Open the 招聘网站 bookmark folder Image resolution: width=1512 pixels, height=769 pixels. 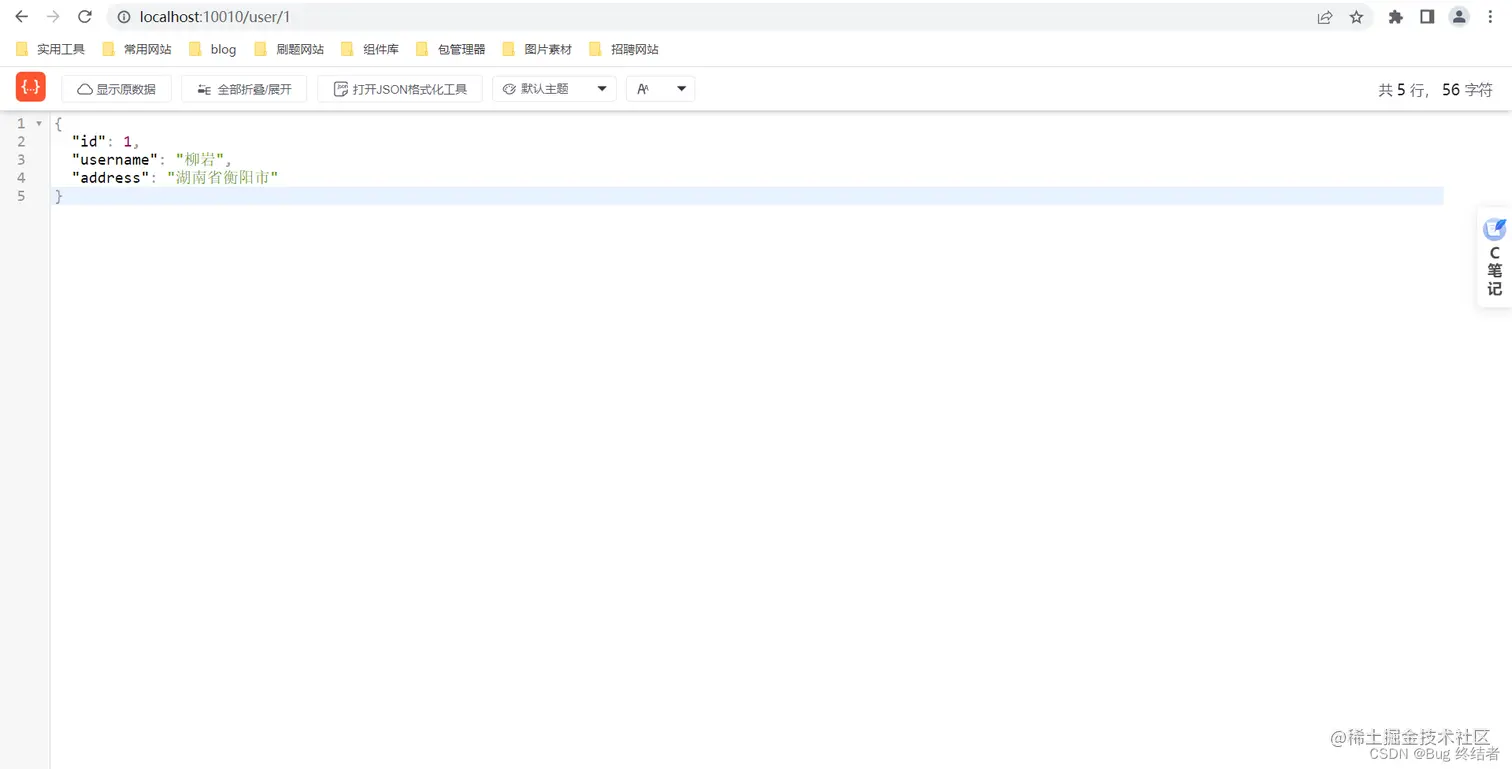[624, 49]
